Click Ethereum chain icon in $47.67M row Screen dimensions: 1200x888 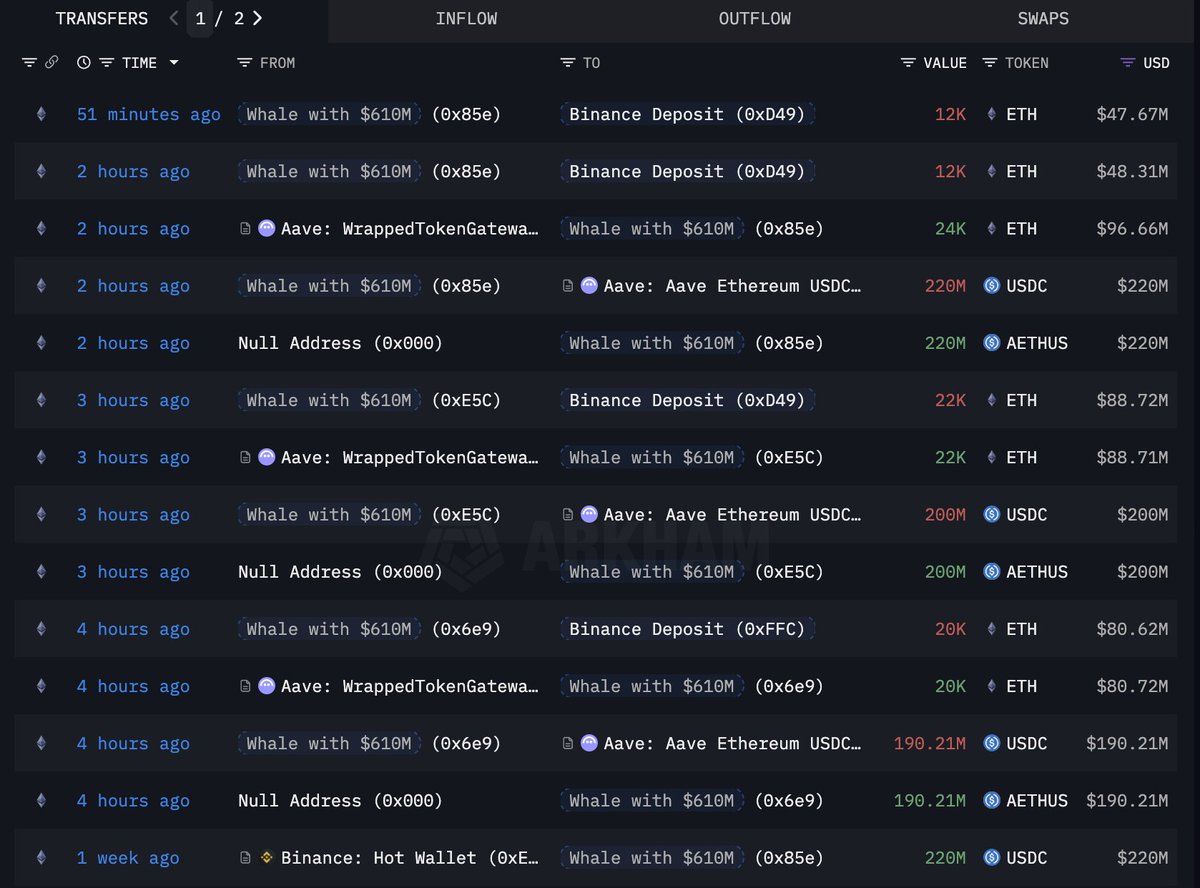point(41,114)
